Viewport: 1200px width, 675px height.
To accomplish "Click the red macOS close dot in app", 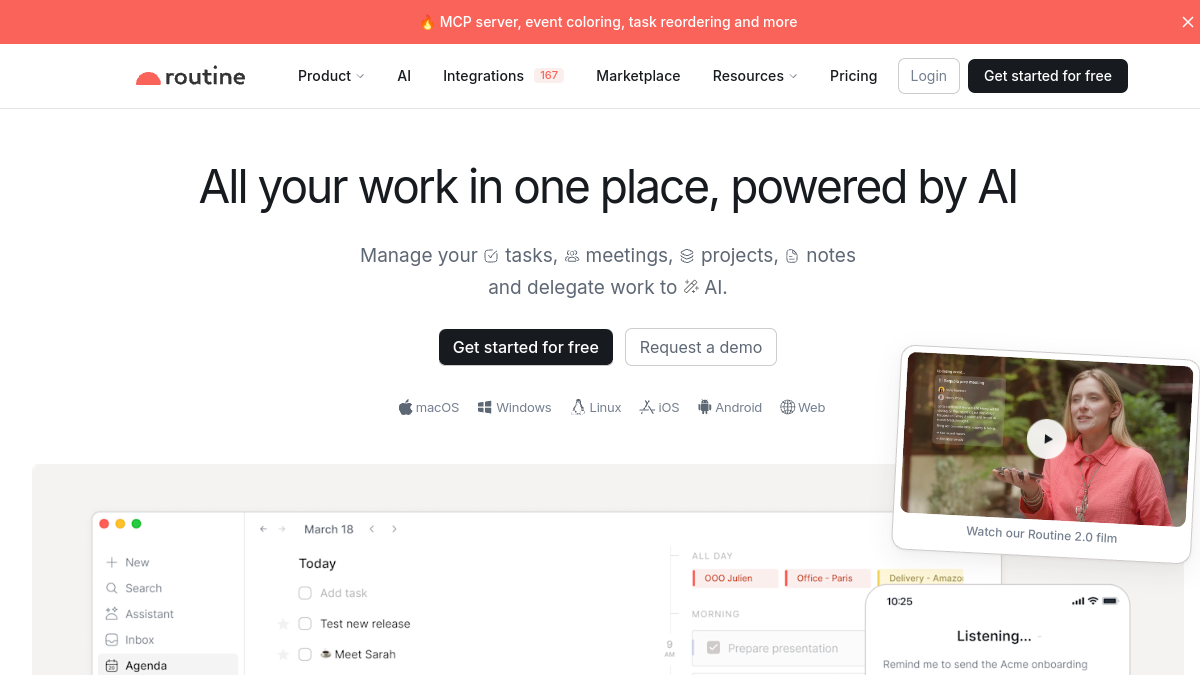I will click(x=104, y=524).
